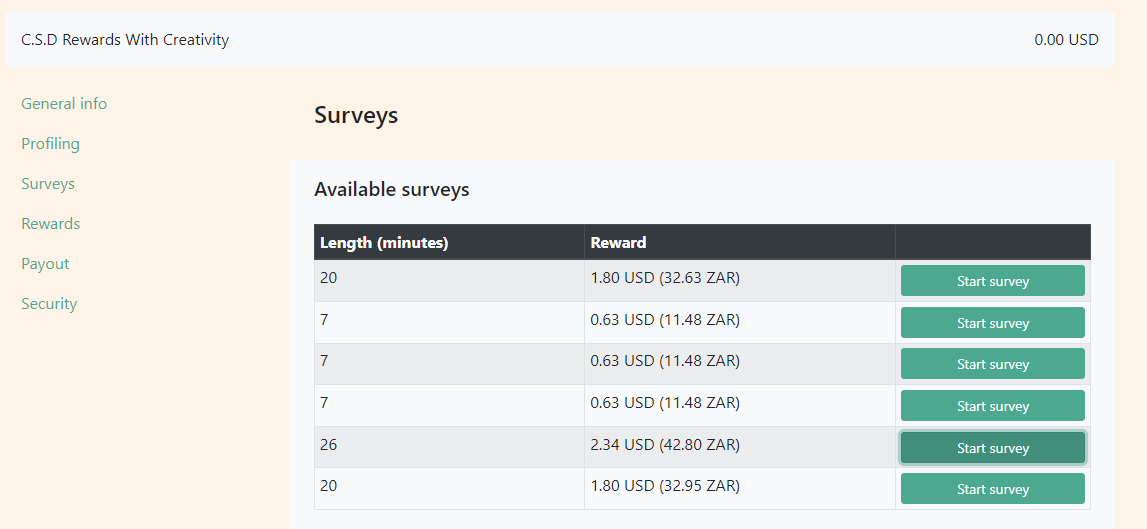Start the third 7-minute survey

coord(992,406)
